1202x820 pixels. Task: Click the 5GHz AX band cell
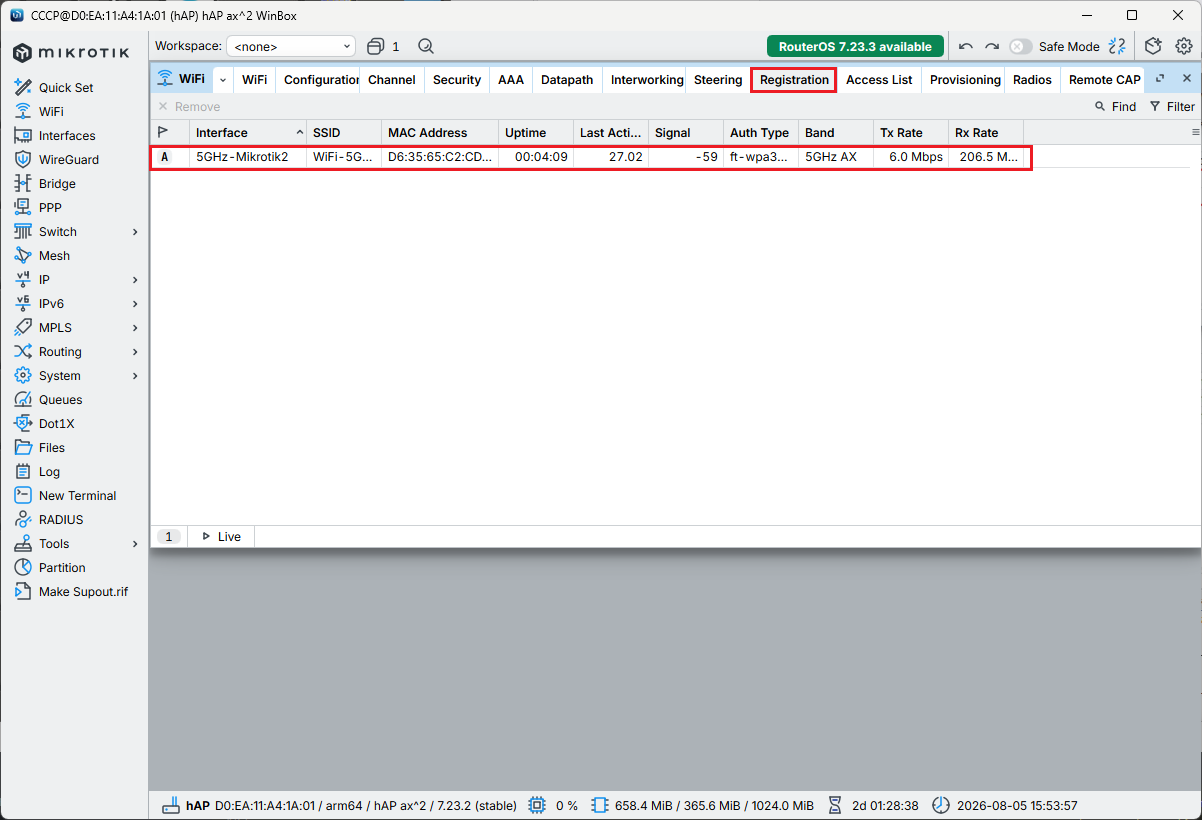(x=836, y=157)
